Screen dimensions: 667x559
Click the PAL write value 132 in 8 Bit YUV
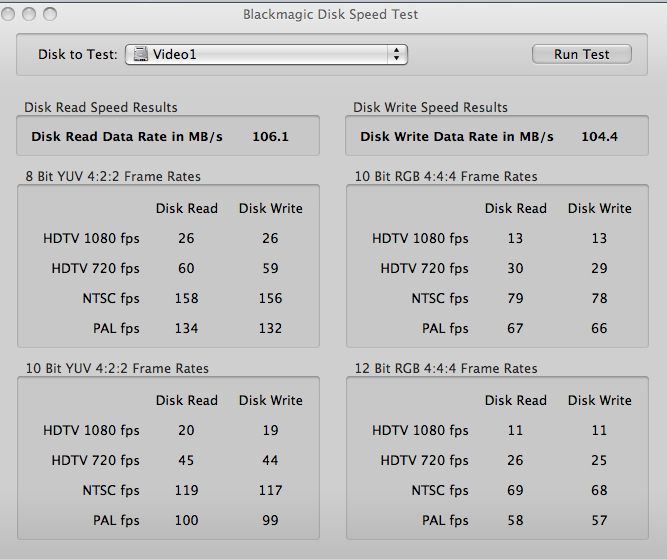[x=270, y=328]
